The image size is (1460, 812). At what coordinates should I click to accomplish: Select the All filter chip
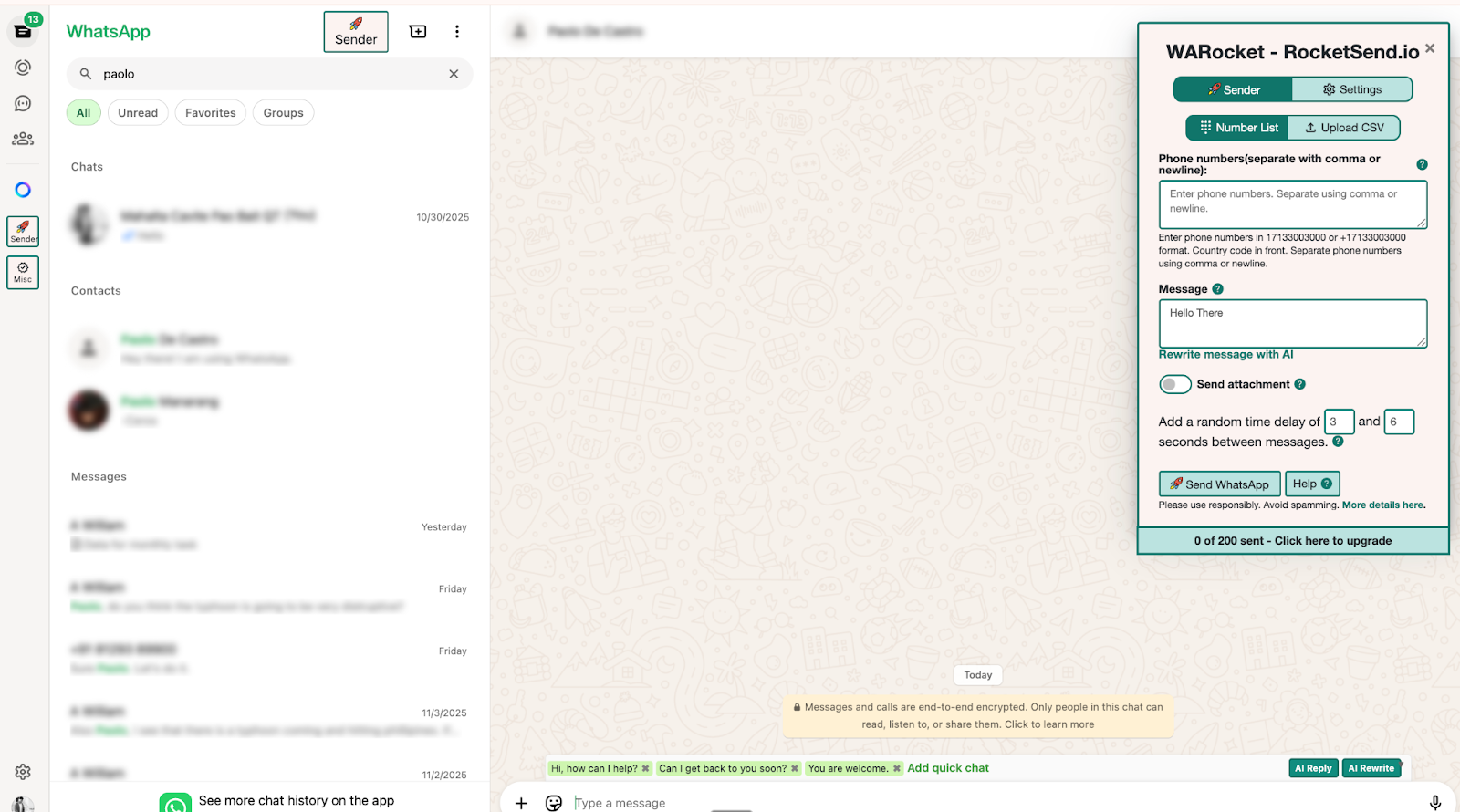tap(84, 113)
